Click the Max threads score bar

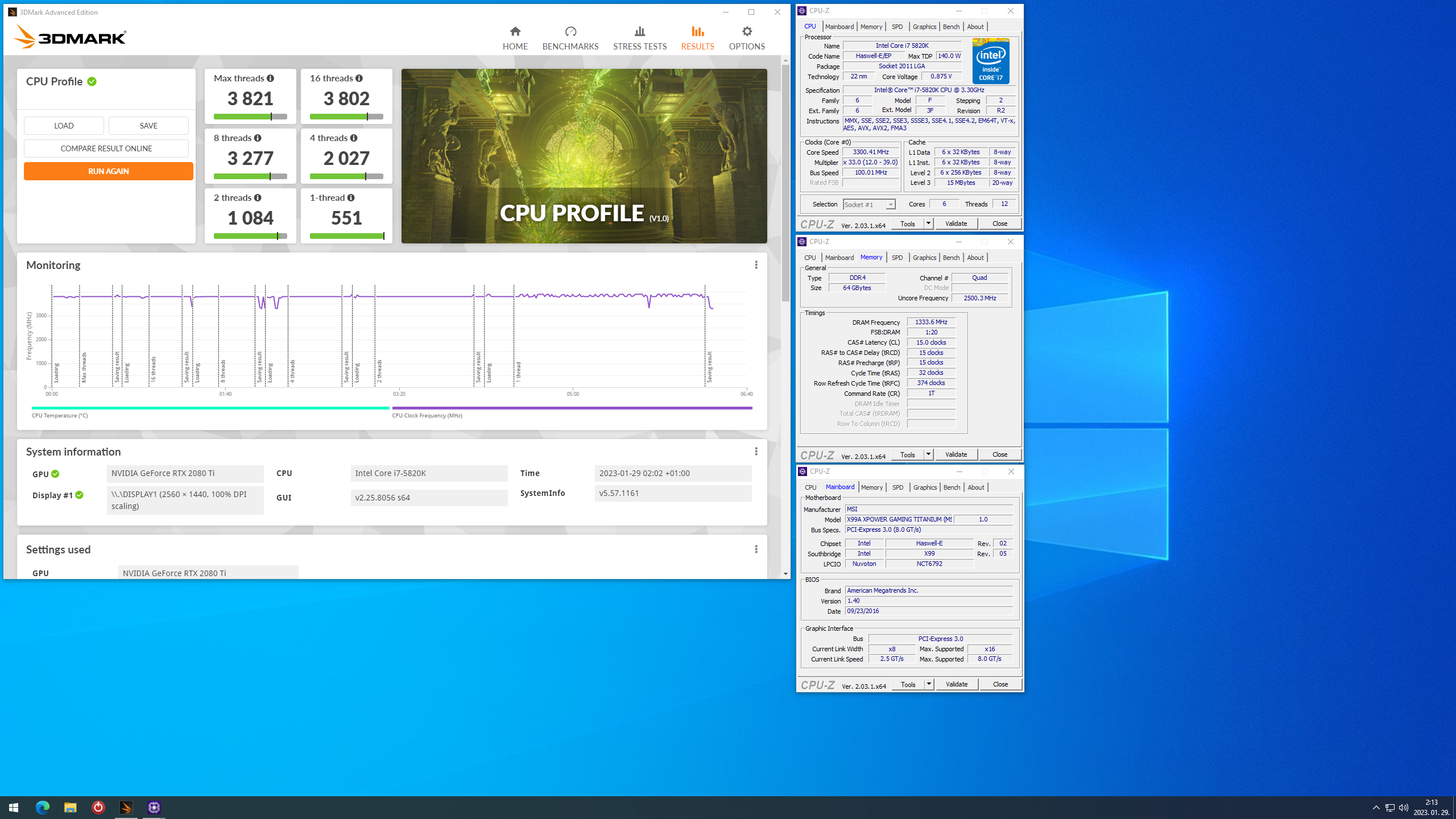point(250,117)
